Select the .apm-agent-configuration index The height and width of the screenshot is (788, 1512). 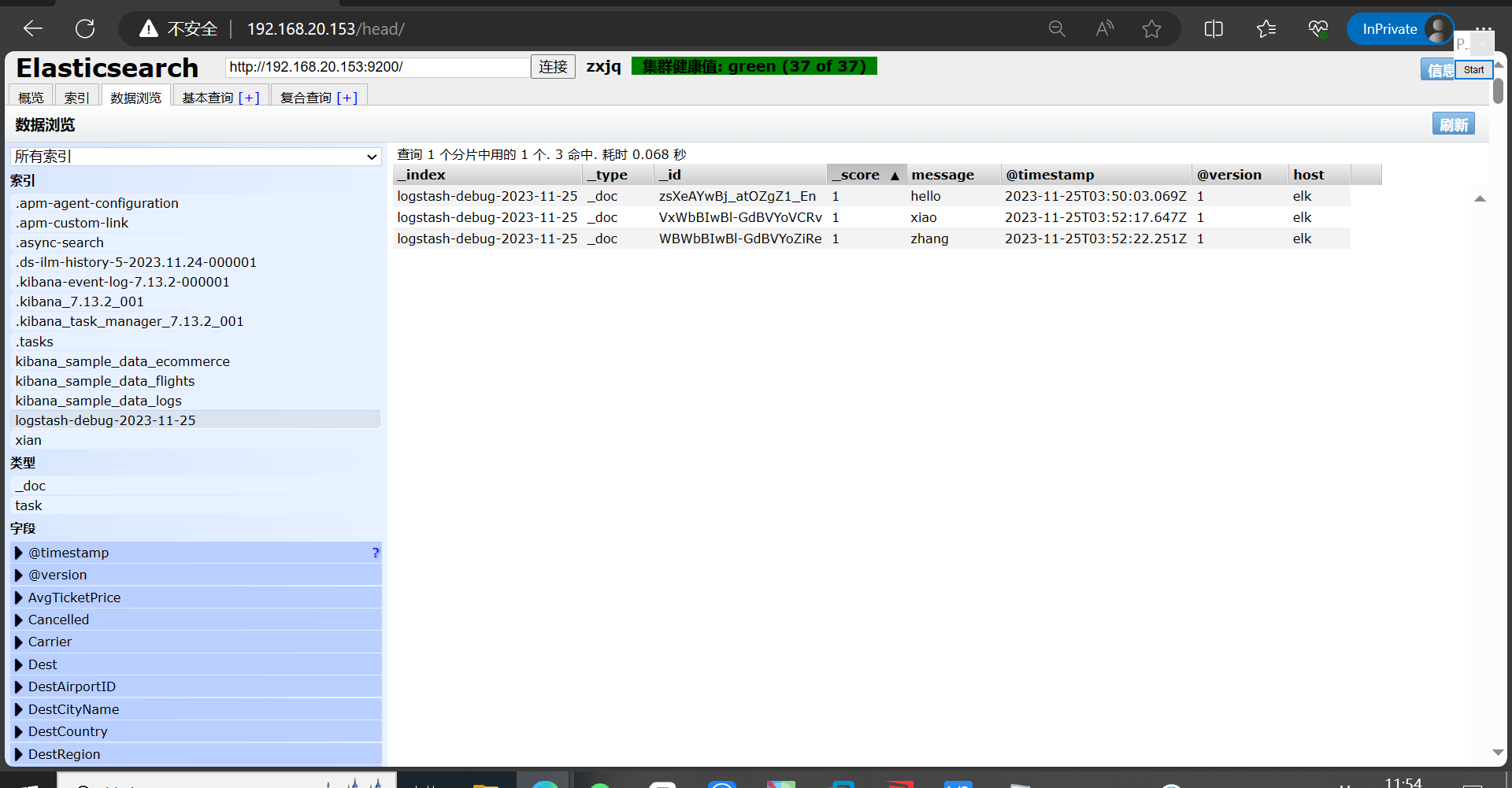click(196, 203)
